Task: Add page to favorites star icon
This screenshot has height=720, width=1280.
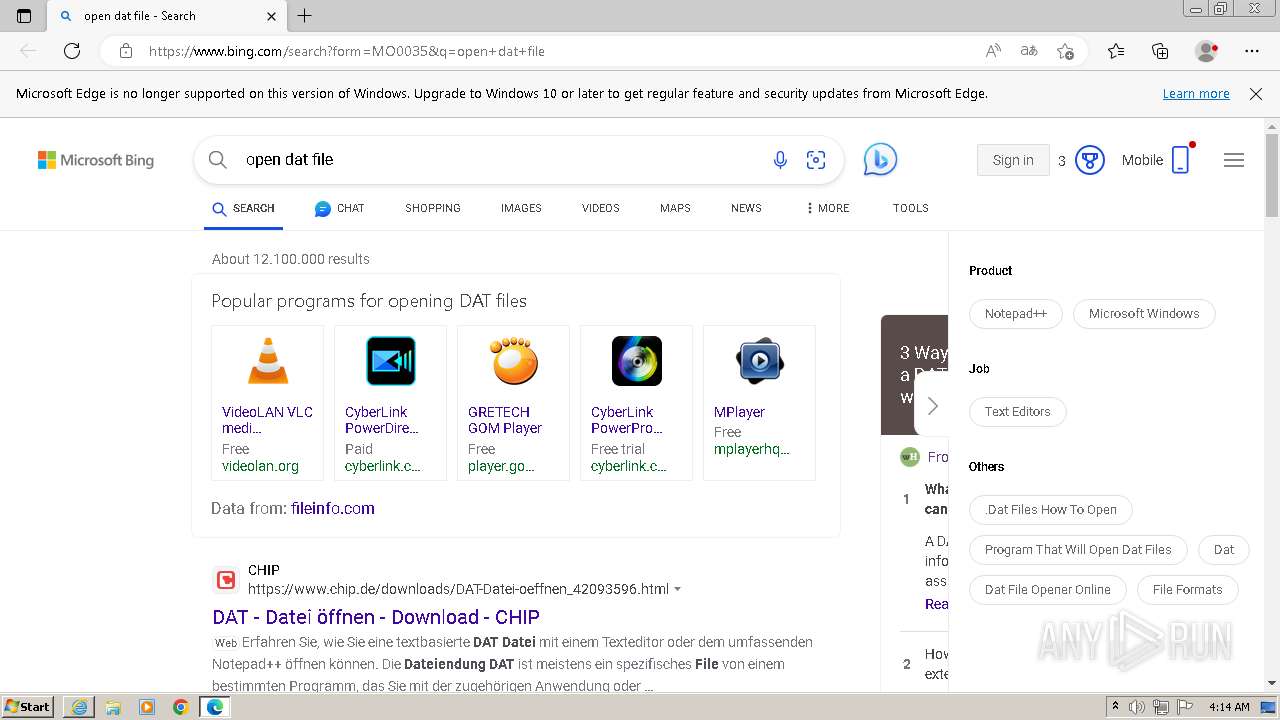Action: point(1066,51)
